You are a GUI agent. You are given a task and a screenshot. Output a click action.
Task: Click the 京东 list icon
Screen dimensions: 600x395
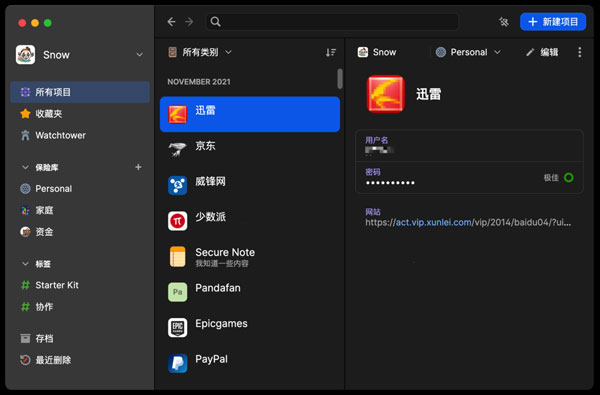pos(178,150)
